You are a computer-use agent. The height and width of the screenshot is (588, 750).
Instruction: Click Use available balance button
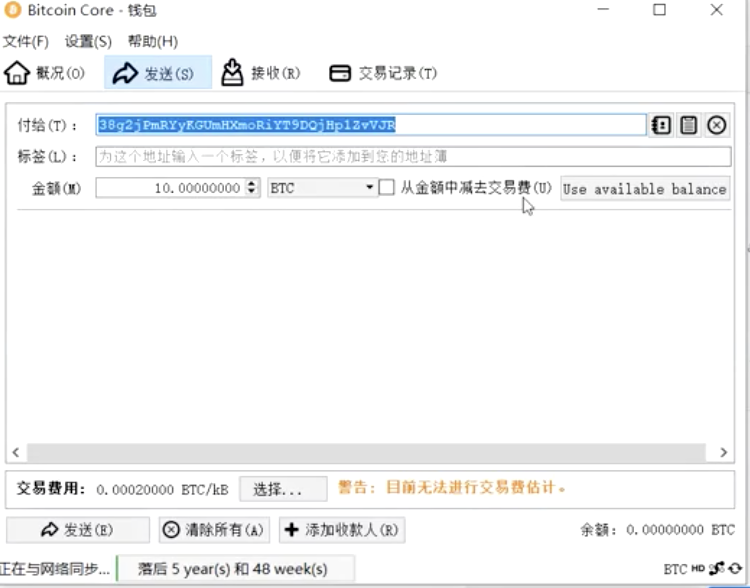(645, 189)
